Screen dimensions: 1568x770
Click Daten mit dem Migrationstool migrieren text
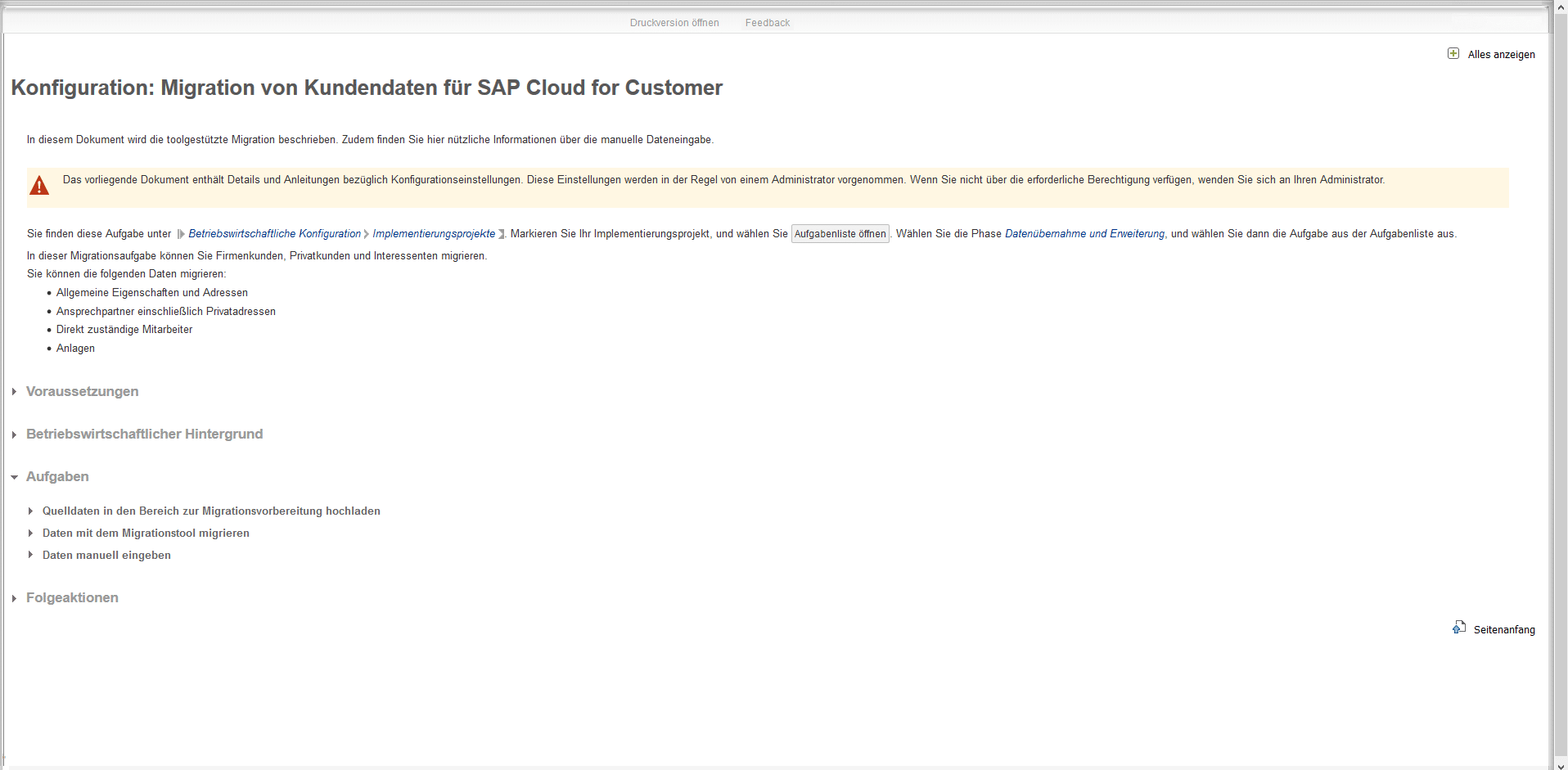146,534
